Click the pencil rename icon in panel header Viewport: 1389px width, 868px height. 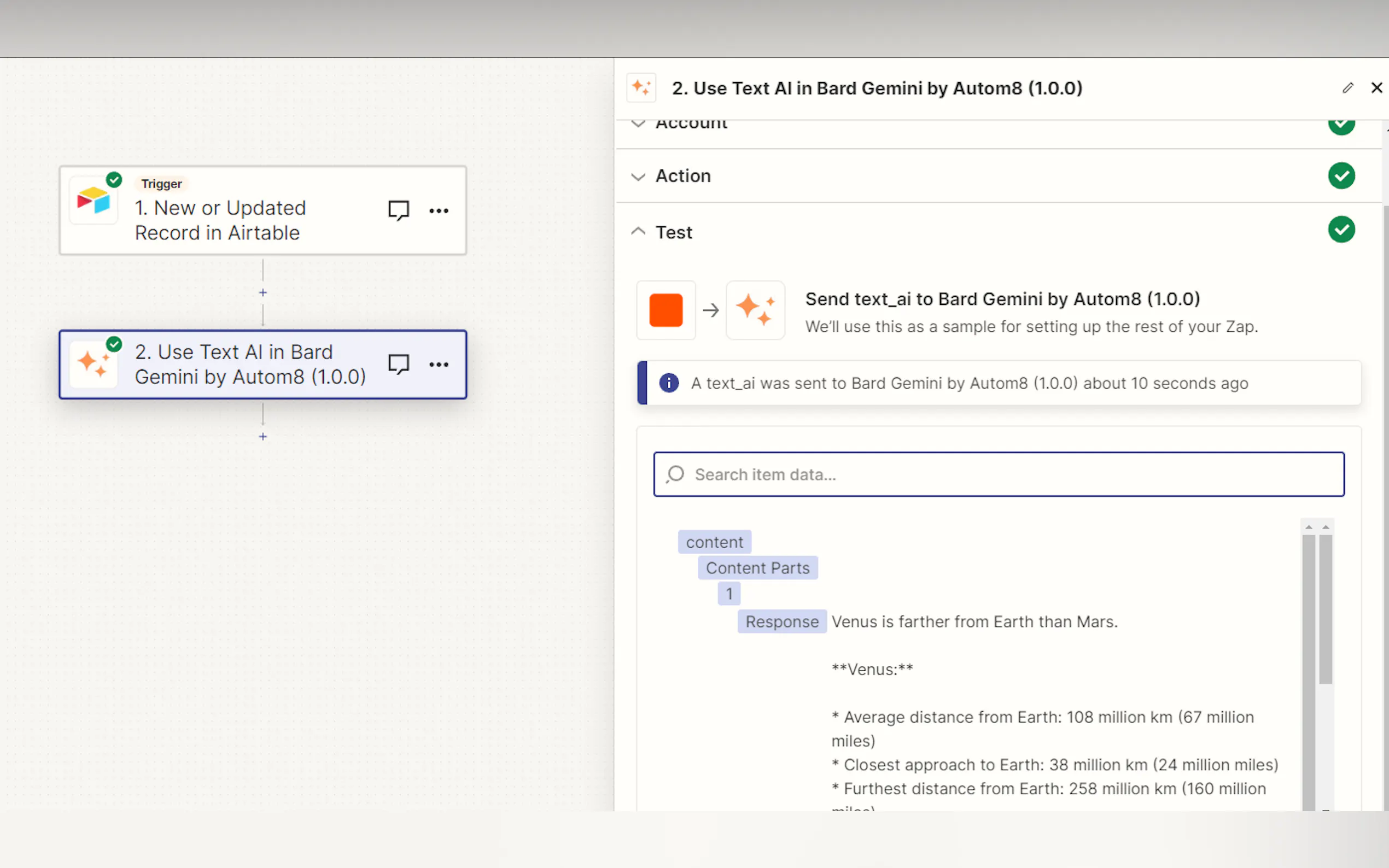(1347, 88)
